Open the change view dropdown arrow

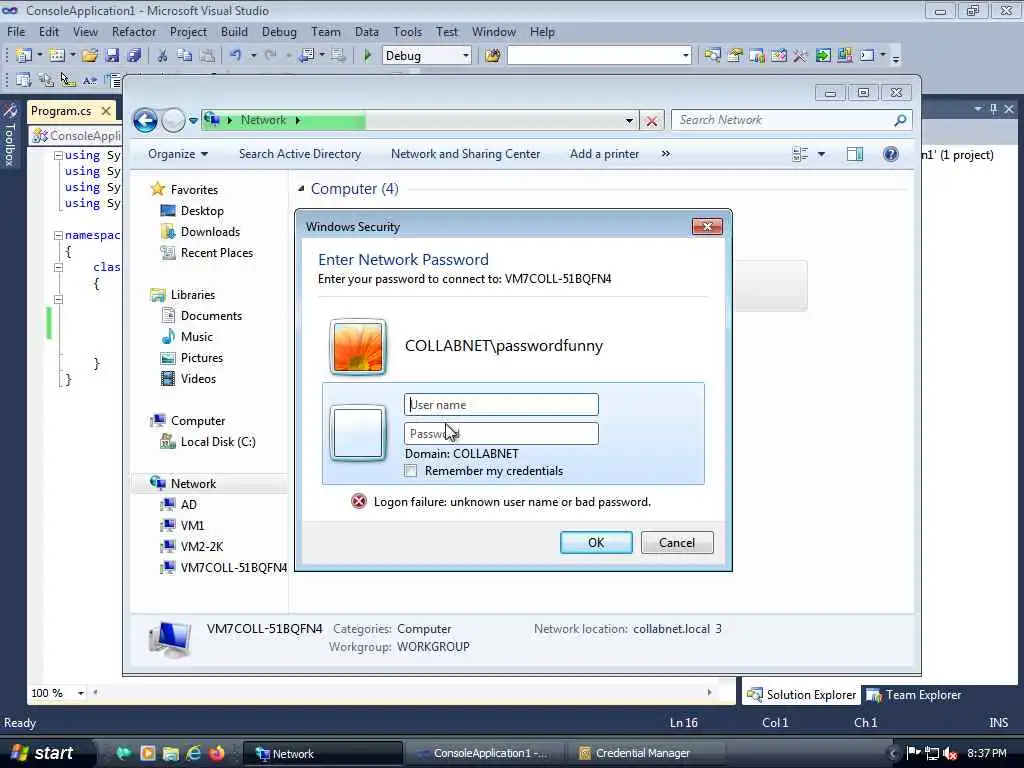[x=822, y=154]
